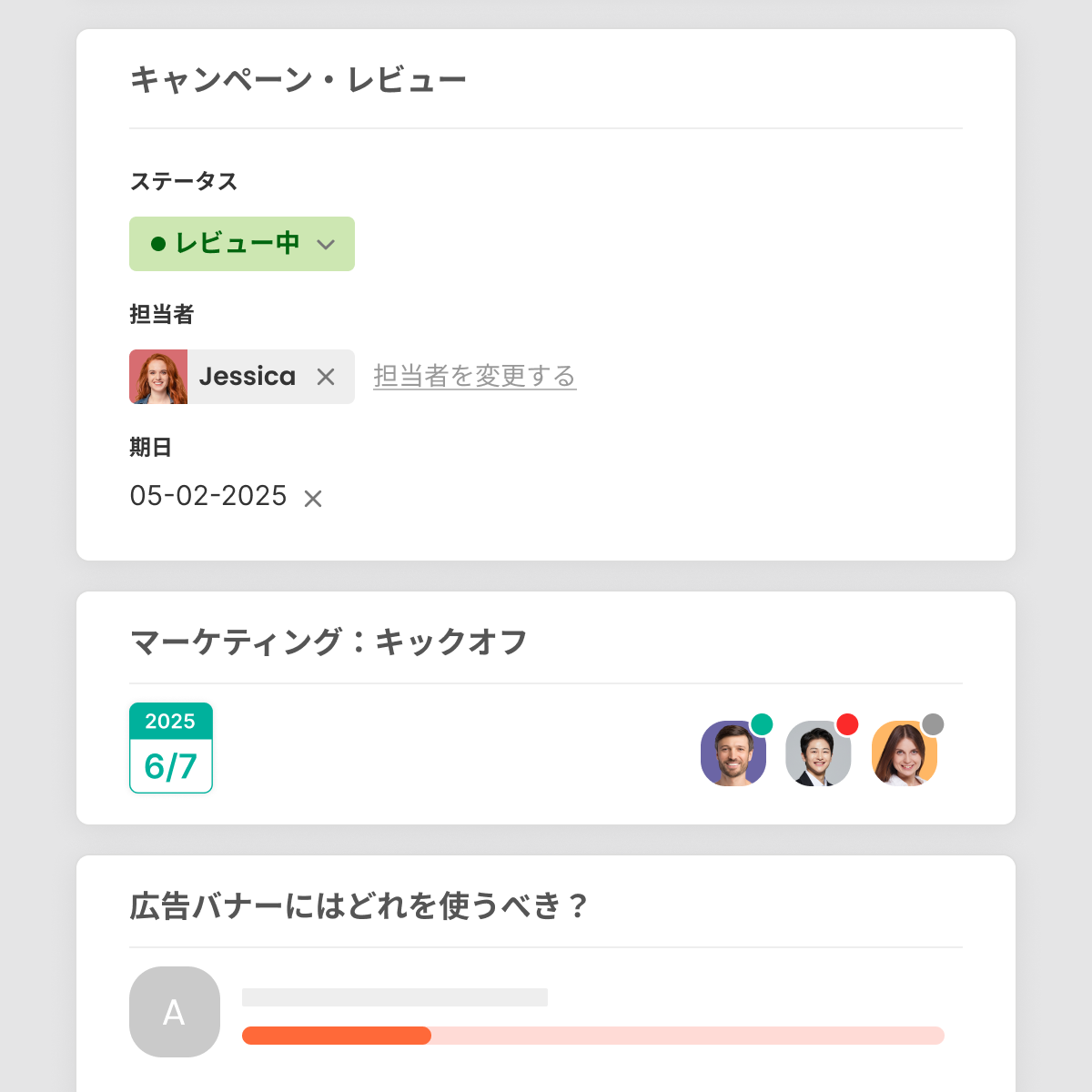Open the 2025 6/7 calendar icon

coord(171,748)
